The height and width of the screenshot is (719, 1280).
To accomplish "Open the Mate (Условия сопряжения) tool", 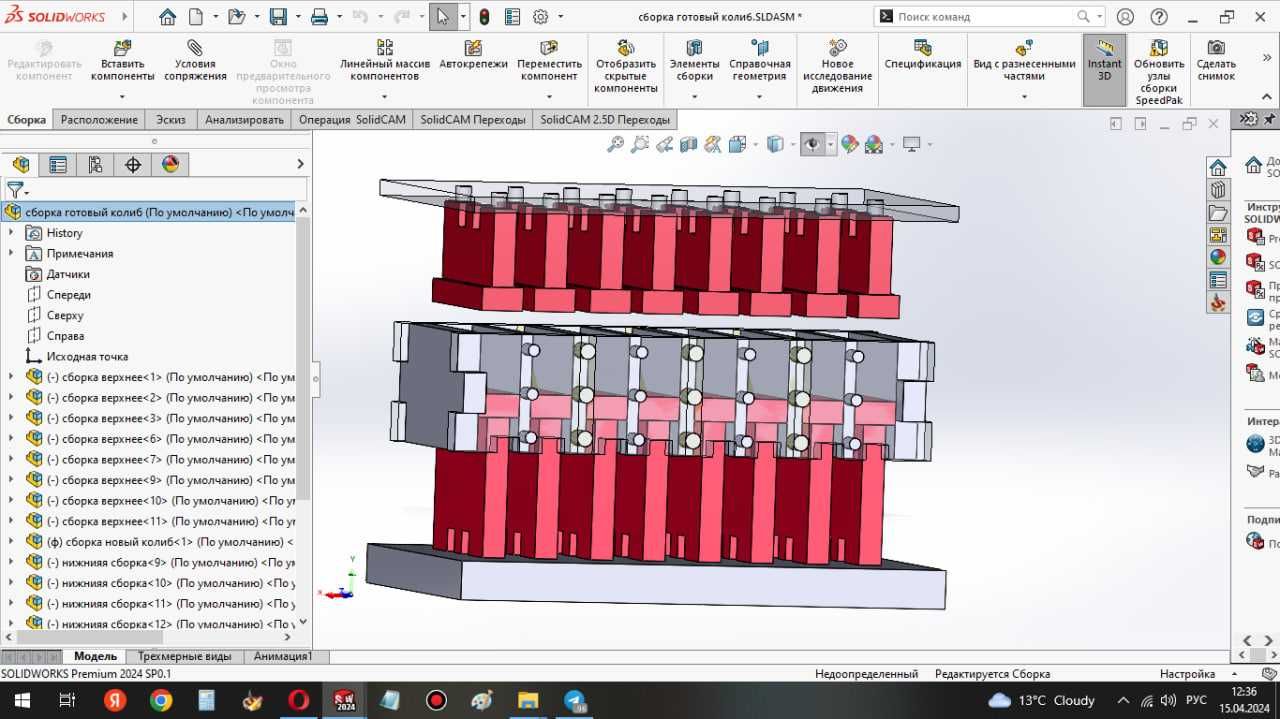I will tap(195, 49).
